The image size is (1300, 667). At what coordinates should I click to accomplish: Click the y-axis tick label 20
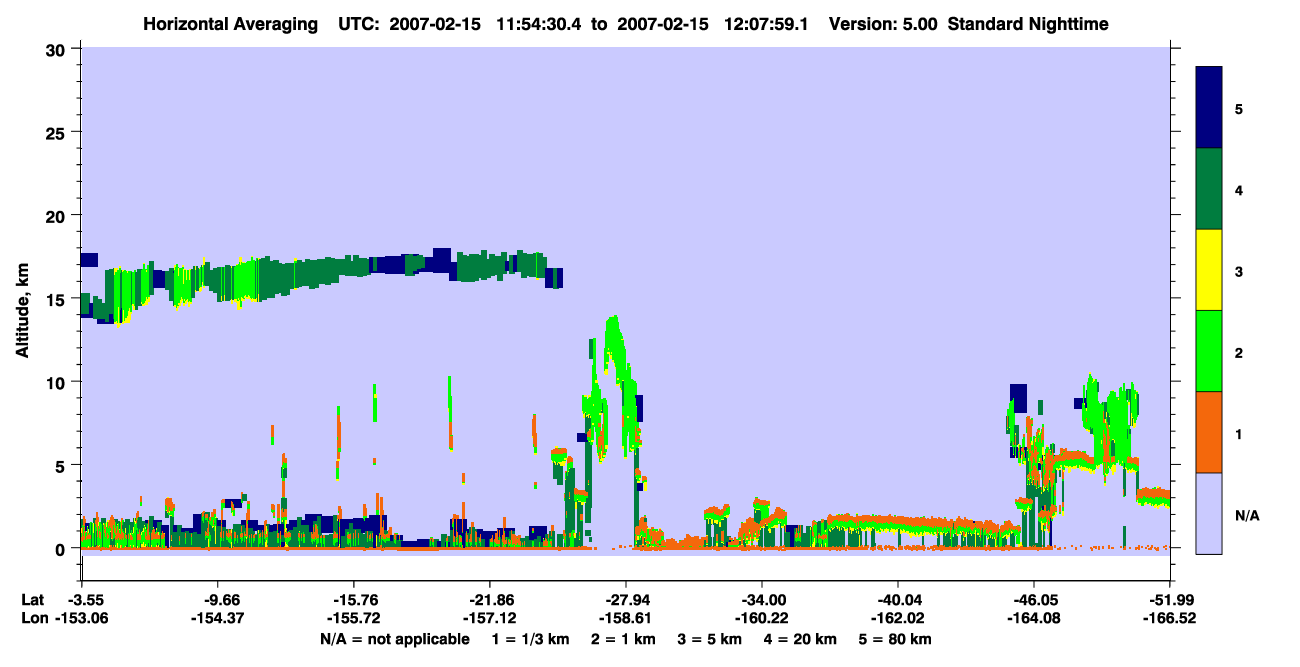(57, 215)
